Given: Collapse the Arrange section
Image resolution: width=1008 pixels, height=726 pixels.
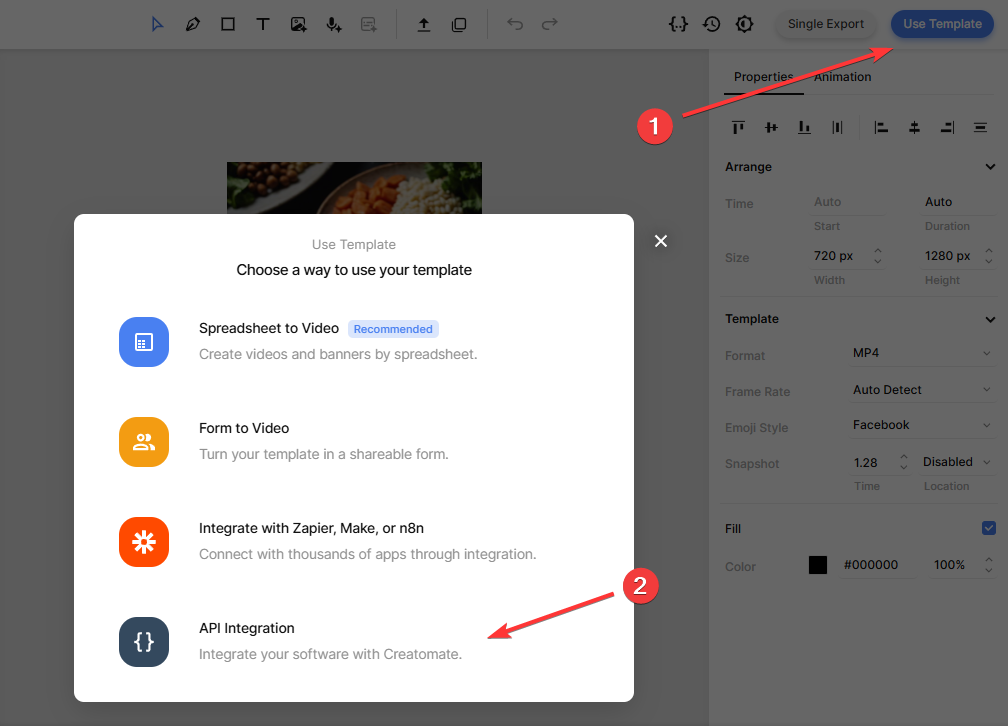Looking at the screenshot, I should click(990, 167).
